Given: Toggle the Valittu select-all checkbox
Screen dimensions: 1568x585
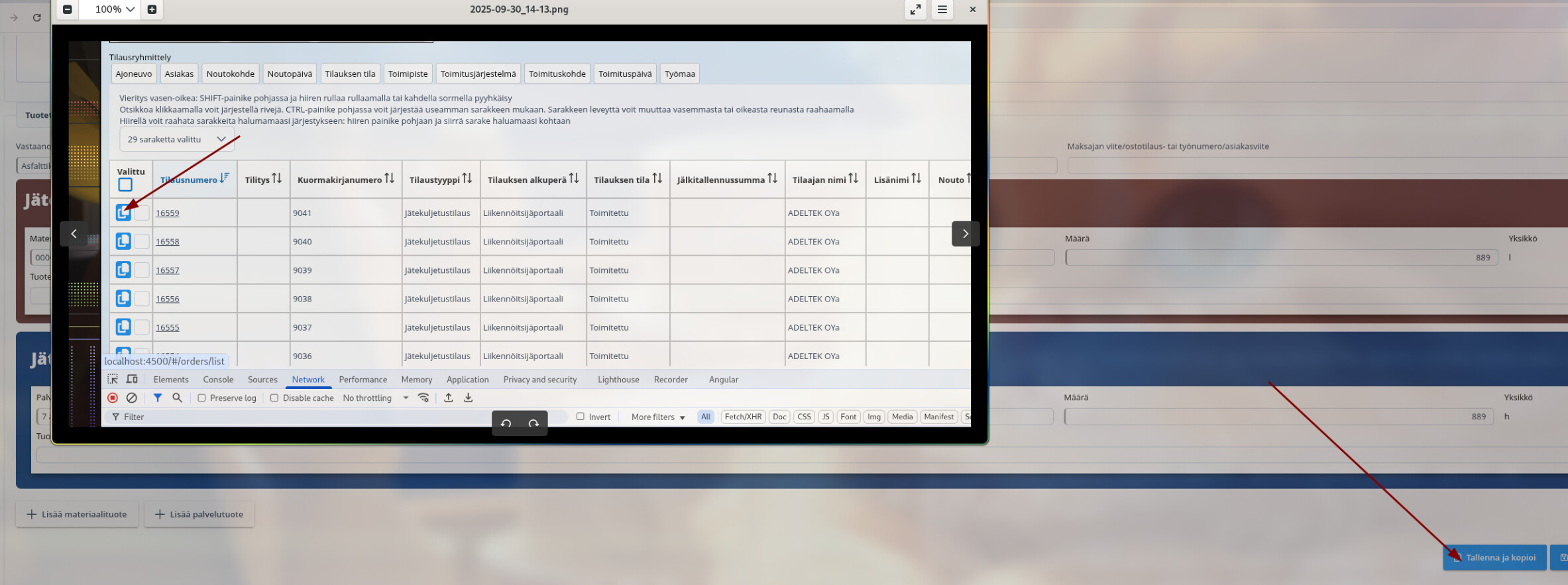Looking at the screenshot, I should (125, 185).
